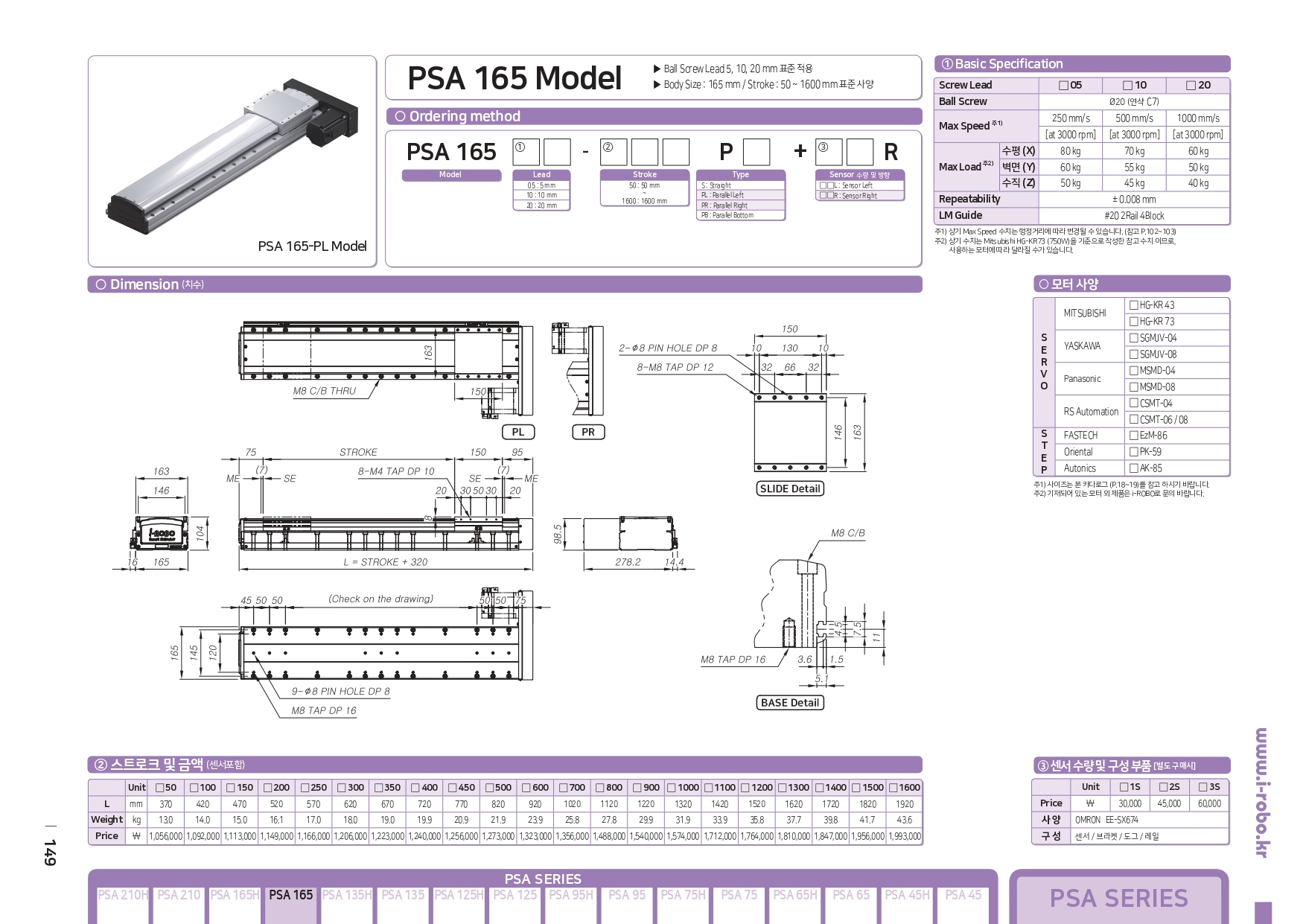Viewport: 1306px width, 924px height.
Task: Open the PSA 210 series tab
Action: 179,904
